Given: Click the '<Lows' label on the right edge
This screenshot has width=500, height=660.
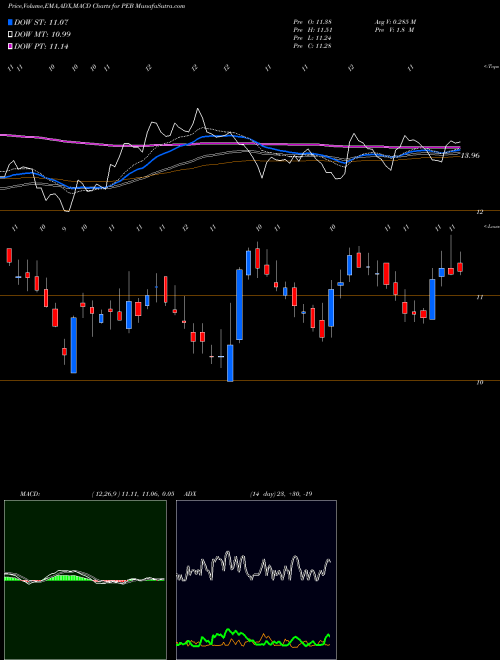Looking at the screenshot, I should click(491, 226).
